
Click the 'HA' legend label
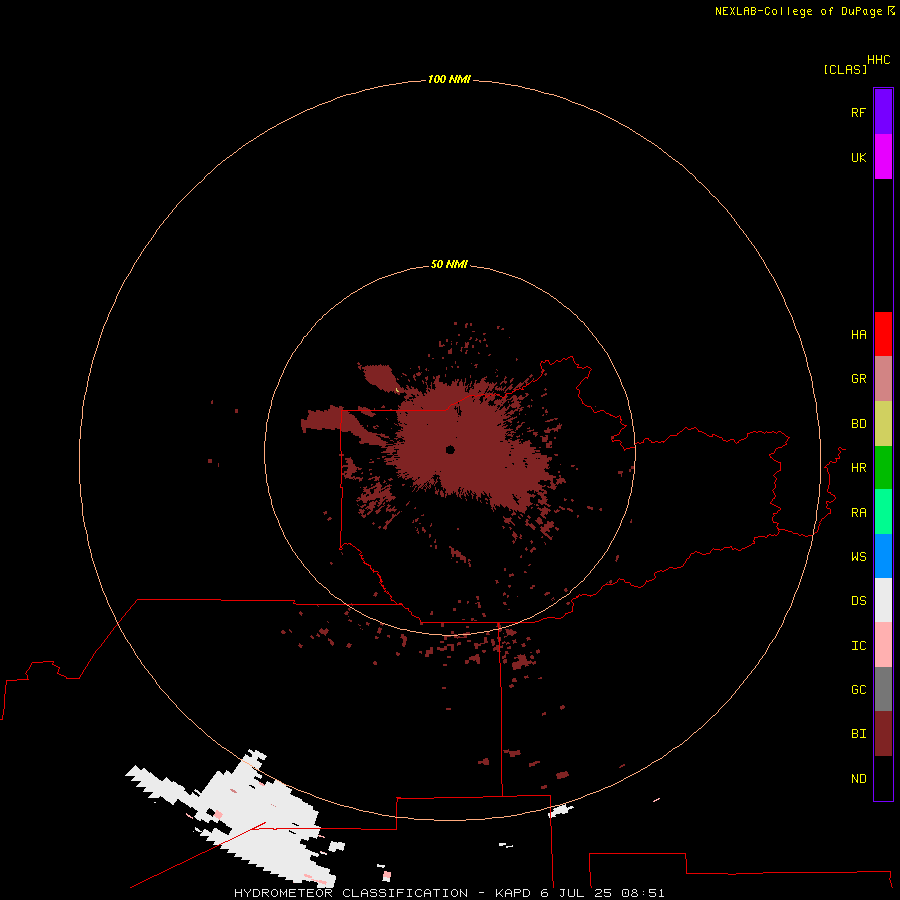(x=858, y=334)
